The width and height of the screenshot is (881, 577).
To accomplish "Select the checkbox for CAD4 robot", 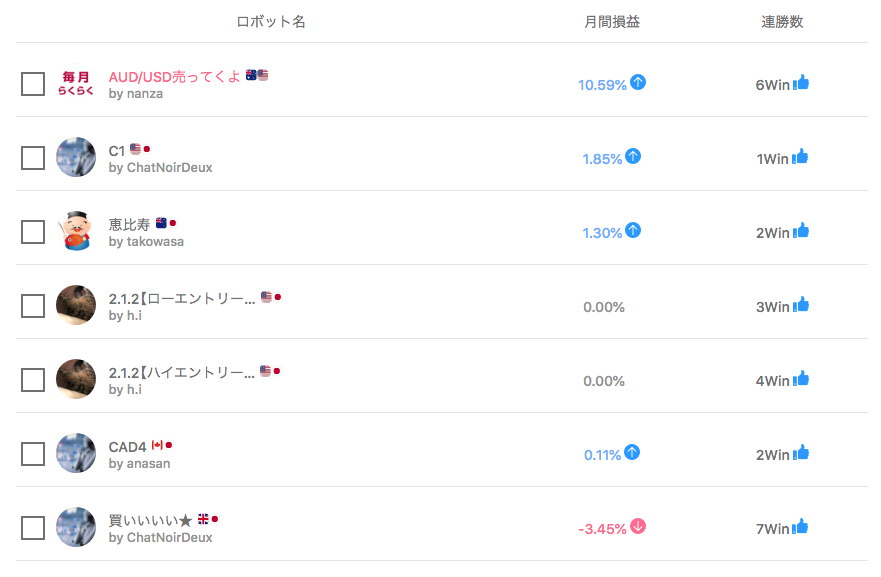I will [33, 454].
